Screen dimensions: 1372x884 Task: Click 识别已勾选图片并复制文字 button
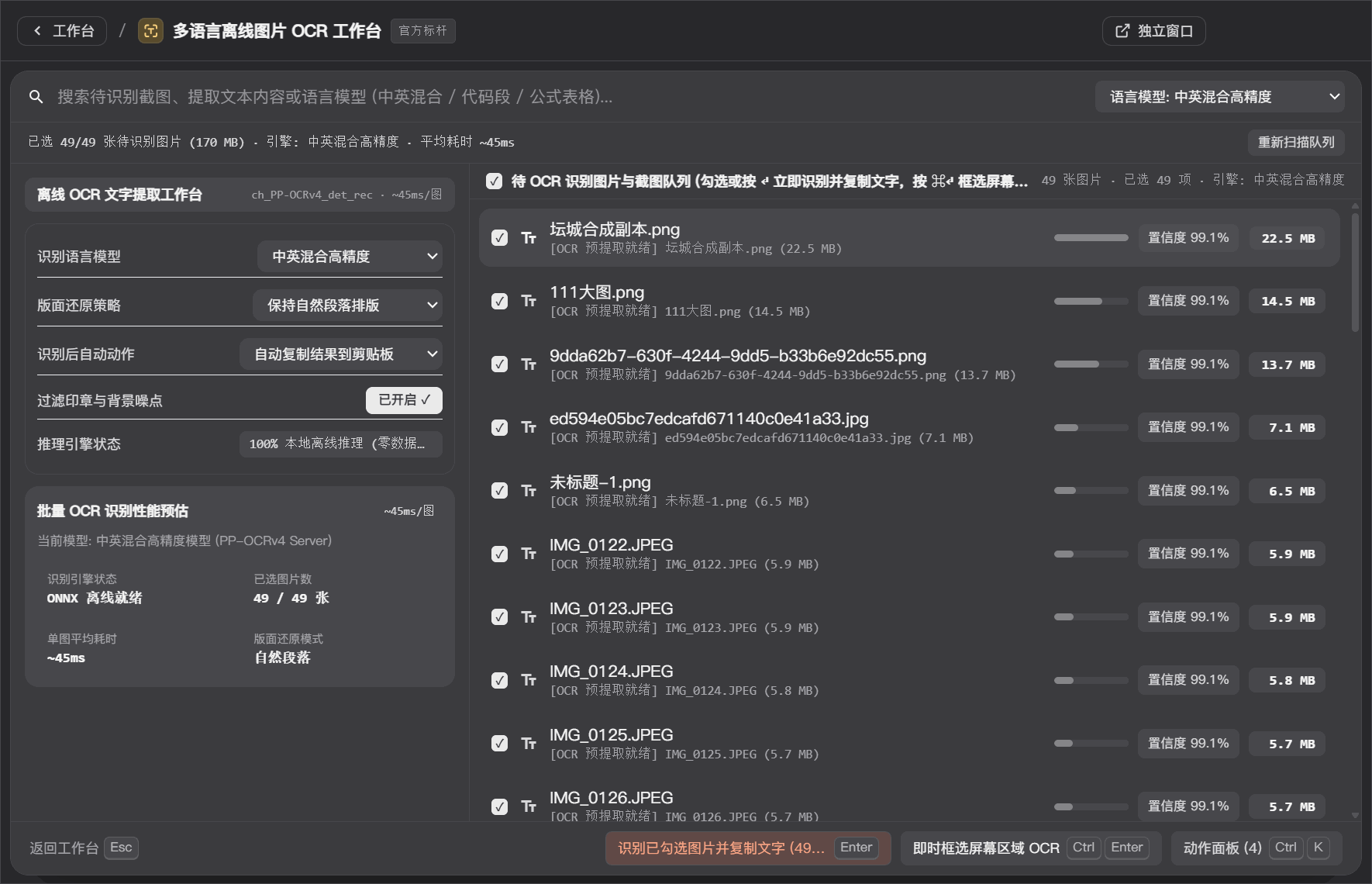pyautogui.click(x=748, y=848)
